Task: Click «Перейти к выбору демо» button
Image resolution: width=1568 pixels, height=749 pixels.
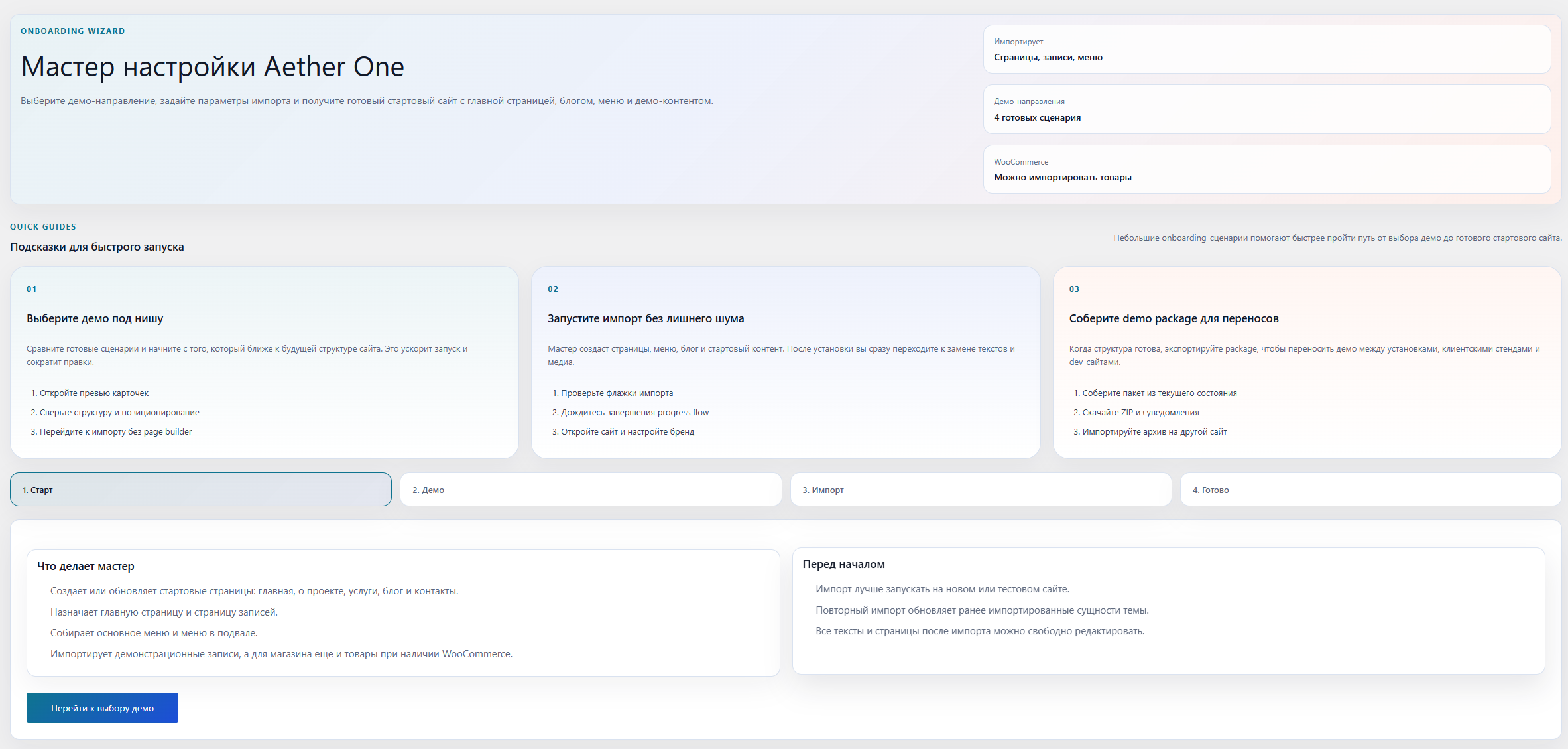Action: coord(101,708)
